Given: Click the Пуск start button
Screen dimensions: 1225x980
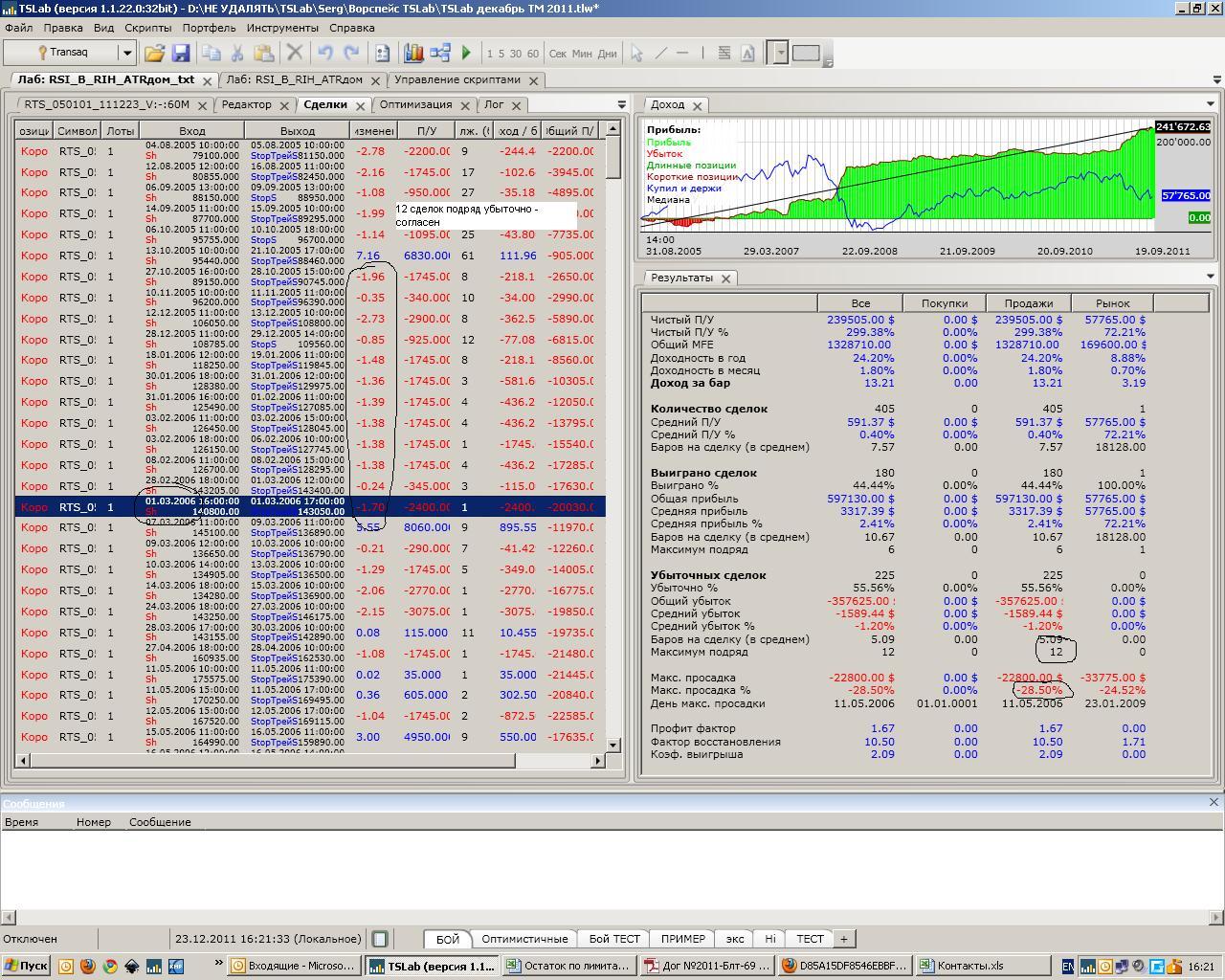Looking at the screenshot, I should (x=26, y=966).
